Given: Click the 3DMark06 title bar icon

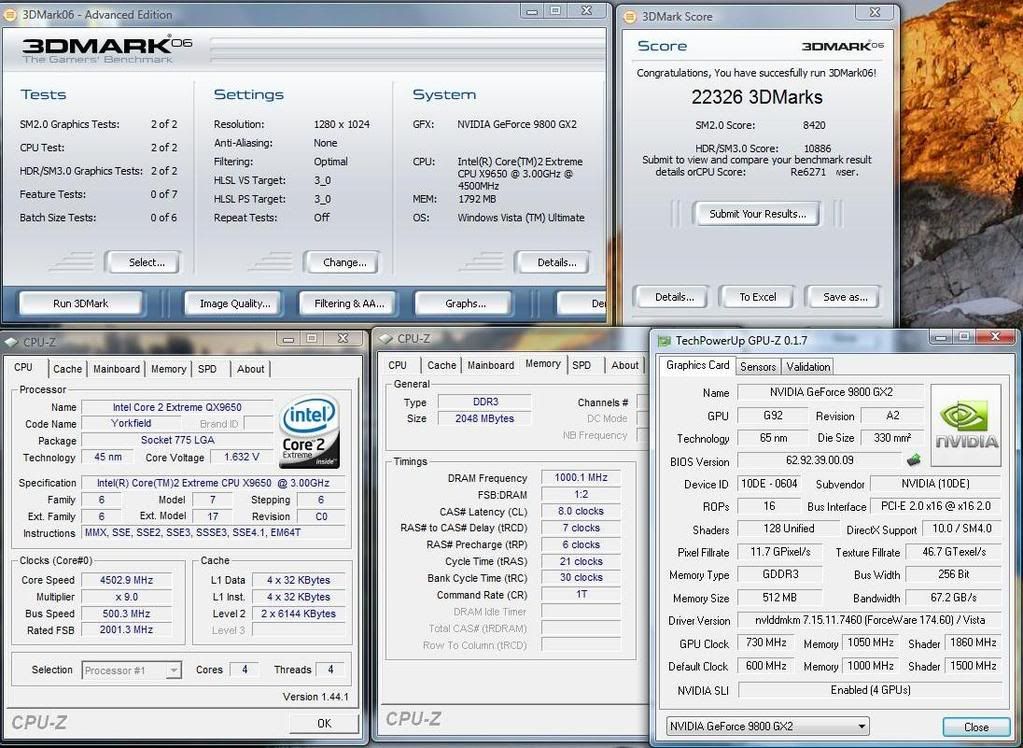Looking at the screenshot, I should pyautogui.click(x=10, y=14).
